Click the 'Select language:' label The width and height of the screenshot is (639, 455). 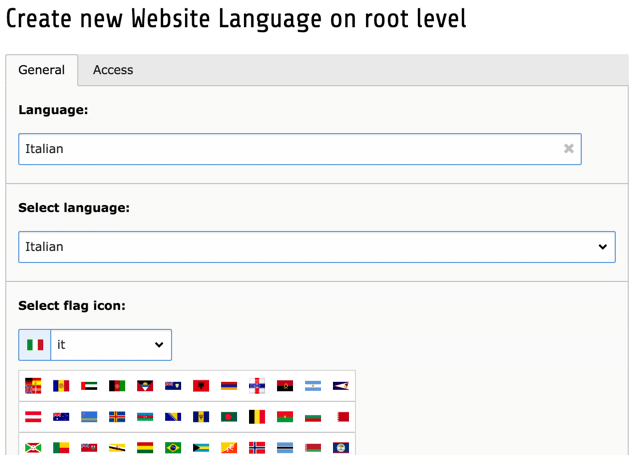74,208
